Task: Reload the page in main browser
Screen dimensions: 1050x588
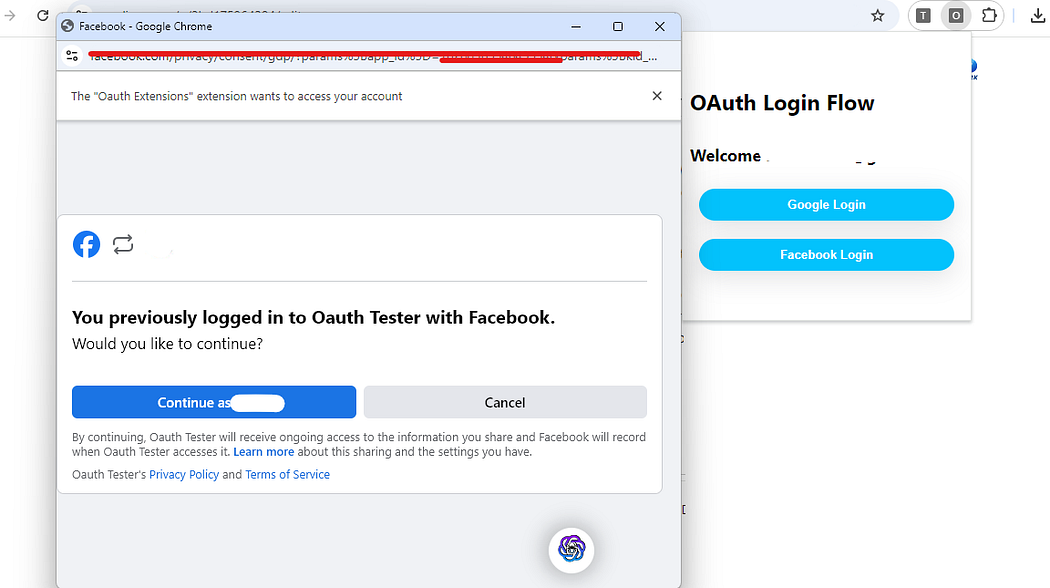Action: point(43,15)
